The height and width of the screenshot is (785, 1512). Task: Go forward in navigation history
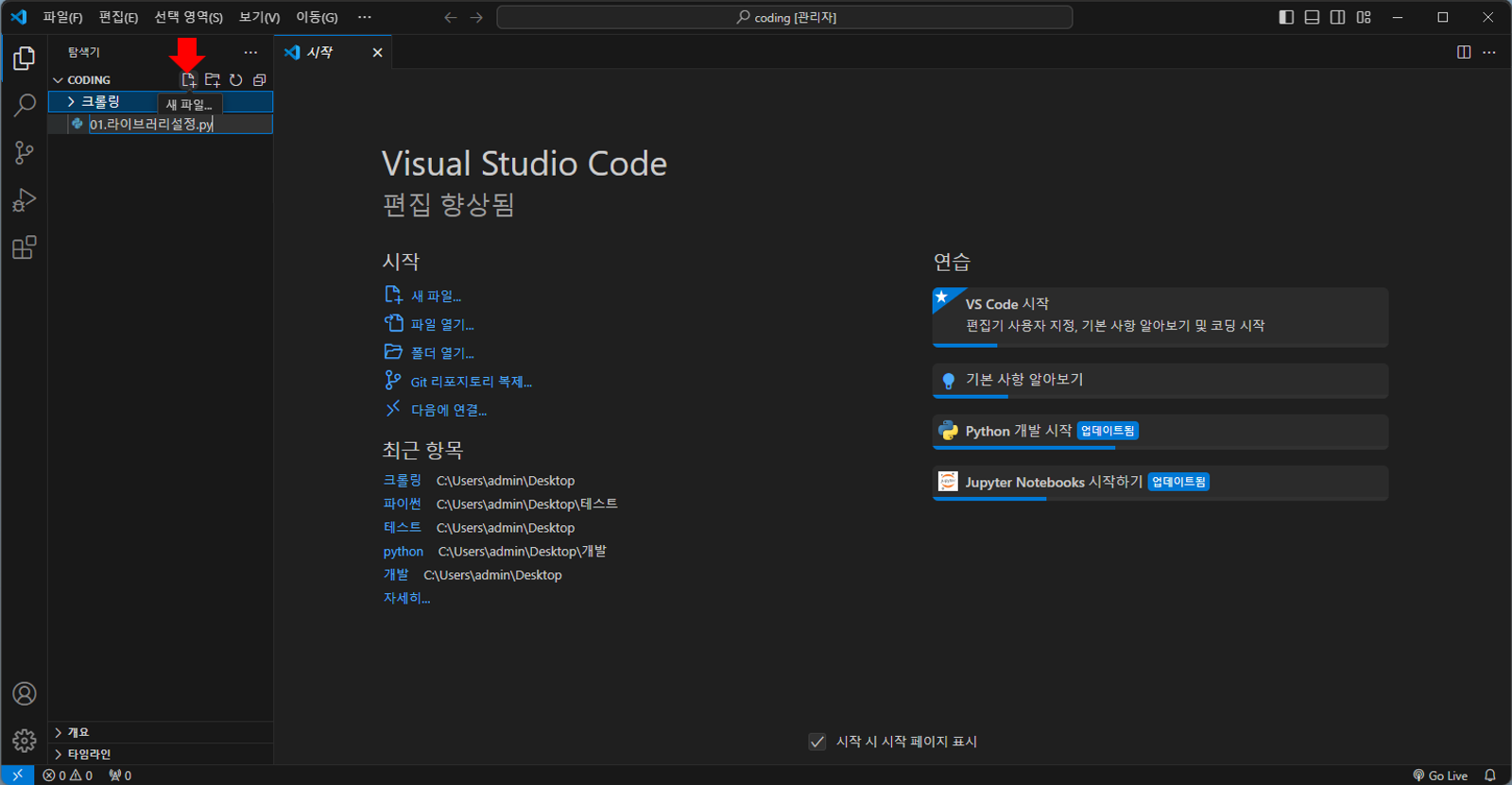476,18
